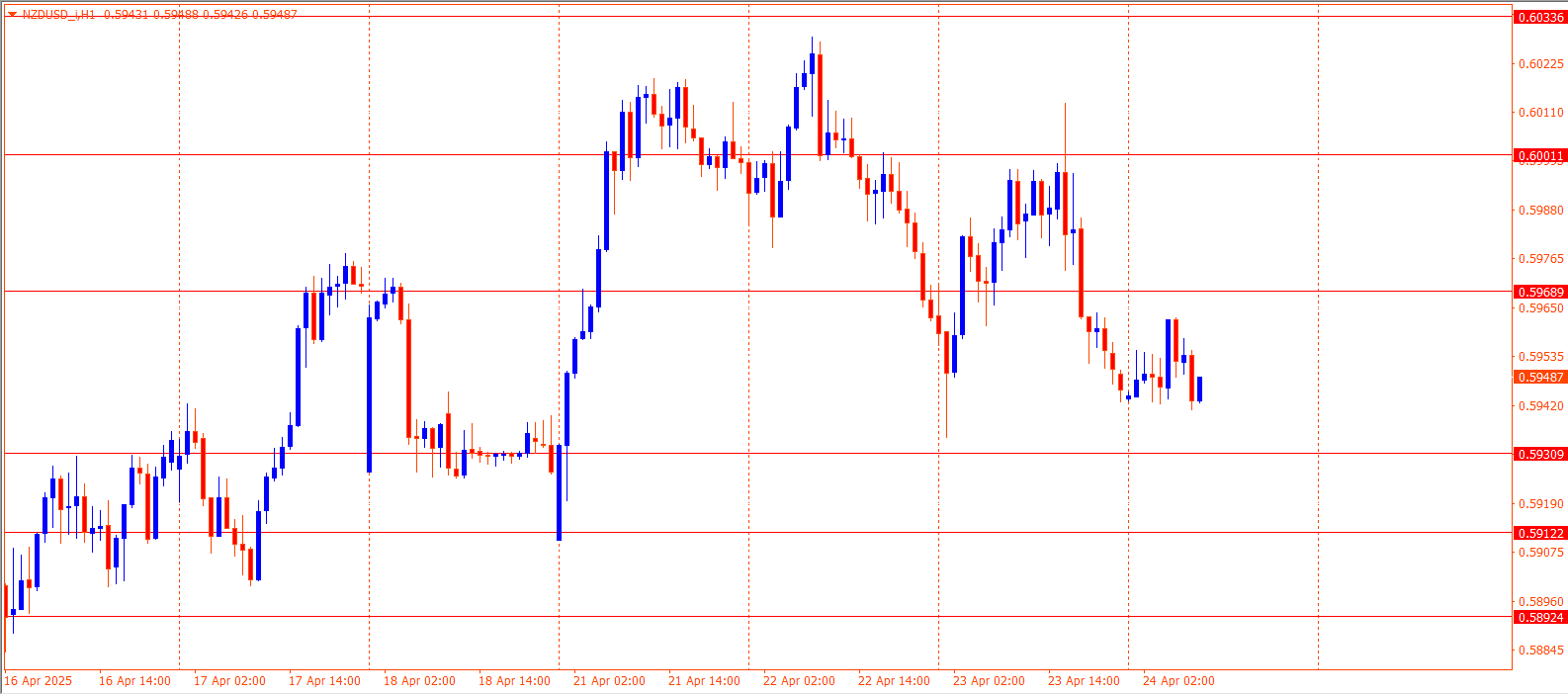Viewport: 1568px width, 695px height.
Task: Select the 0.60011 red line label
Action: (x=1540, y=155)
